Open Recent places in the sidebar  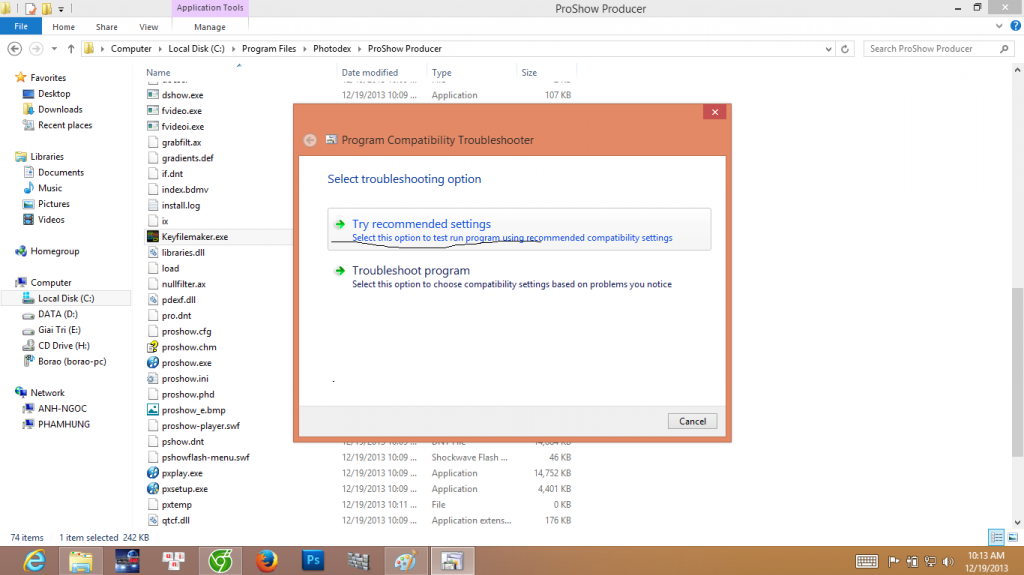(65, 125)
